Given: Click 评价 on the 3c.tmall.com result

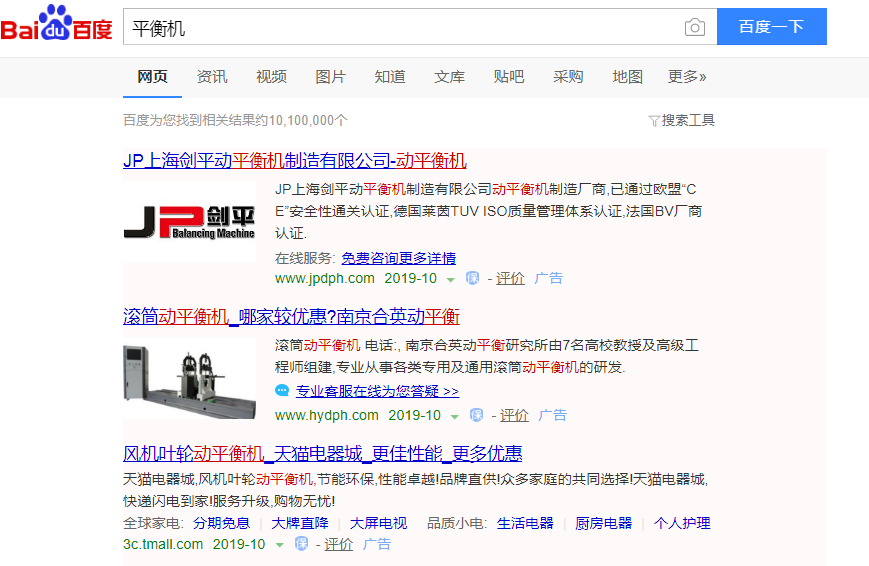Looking at the screenshot, I should 339,544.
